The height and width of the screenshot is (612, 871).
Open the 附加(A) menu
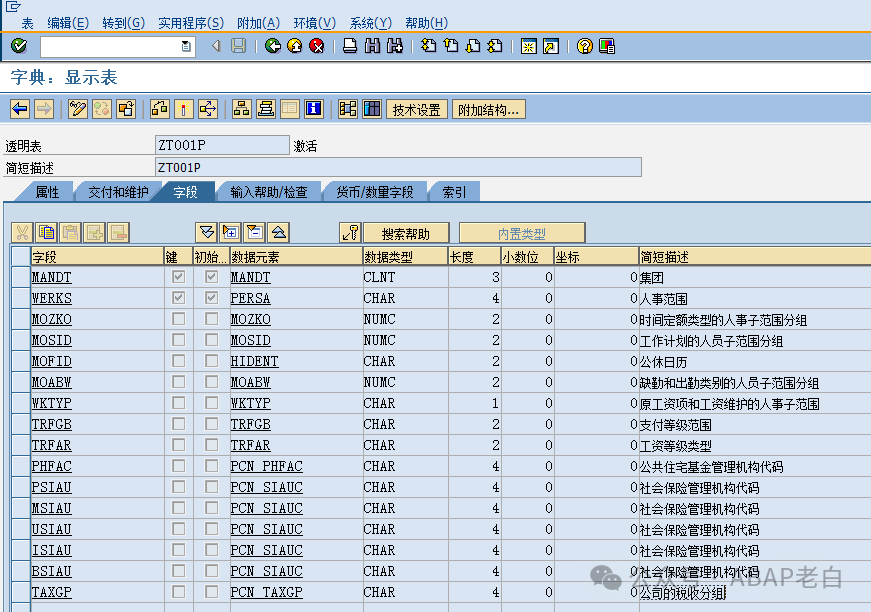pos(258,23)
